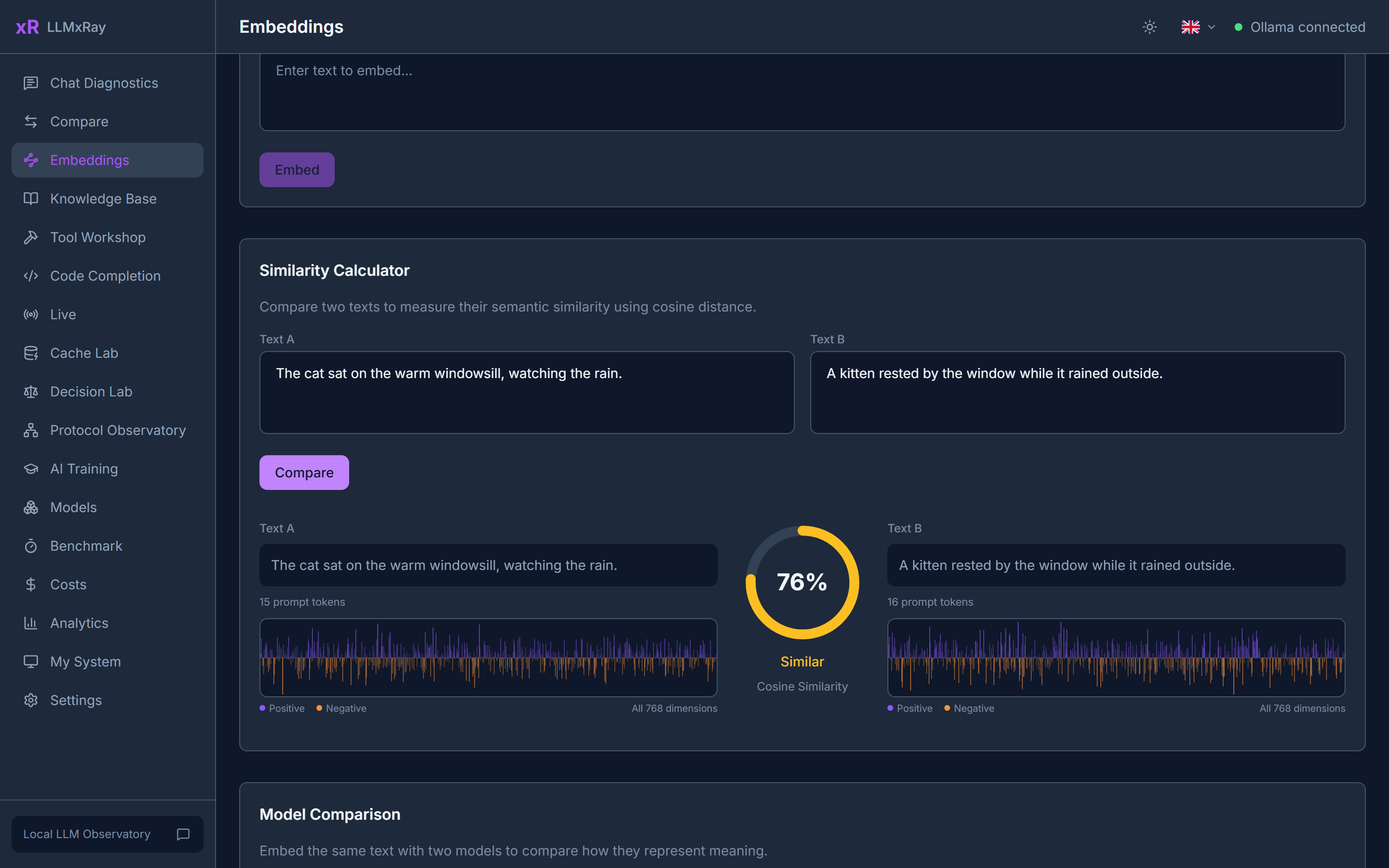The height and width of the screenshot is (868, 1389).
Task: Open Analytics bar chart icon
Action: point(30,623)
